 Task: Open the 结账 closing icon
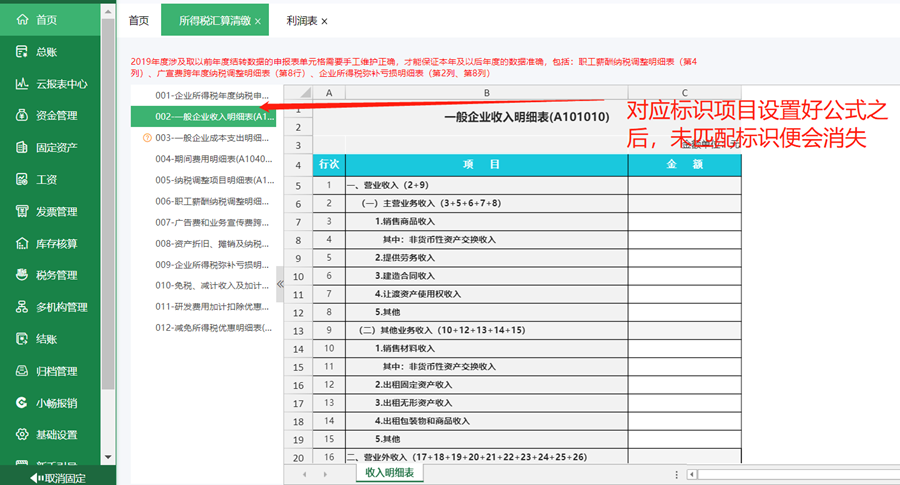[22, 339]
